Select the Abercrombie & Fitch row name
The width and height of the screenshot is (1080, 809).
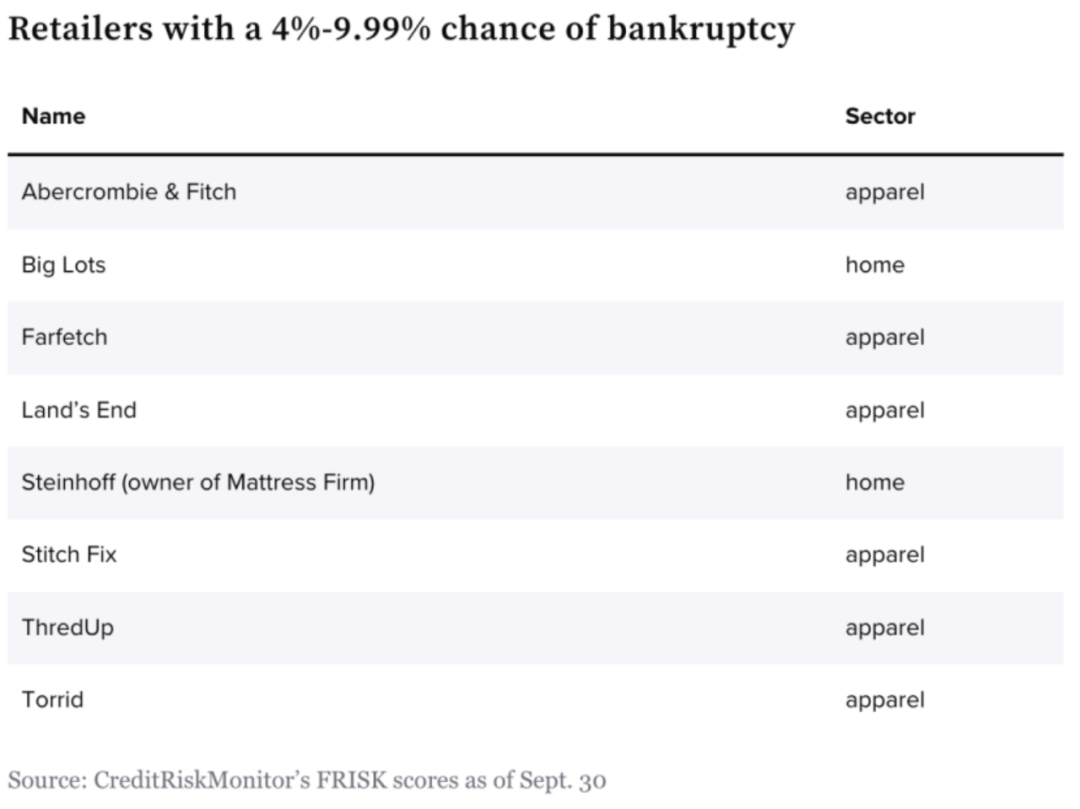click(x=129, y=191)
